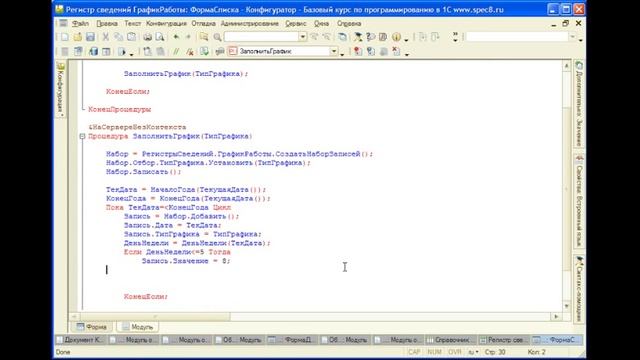The image size is (640, 360).
Task: Click the Paste clipboard icon
Action: pos(131,37)
